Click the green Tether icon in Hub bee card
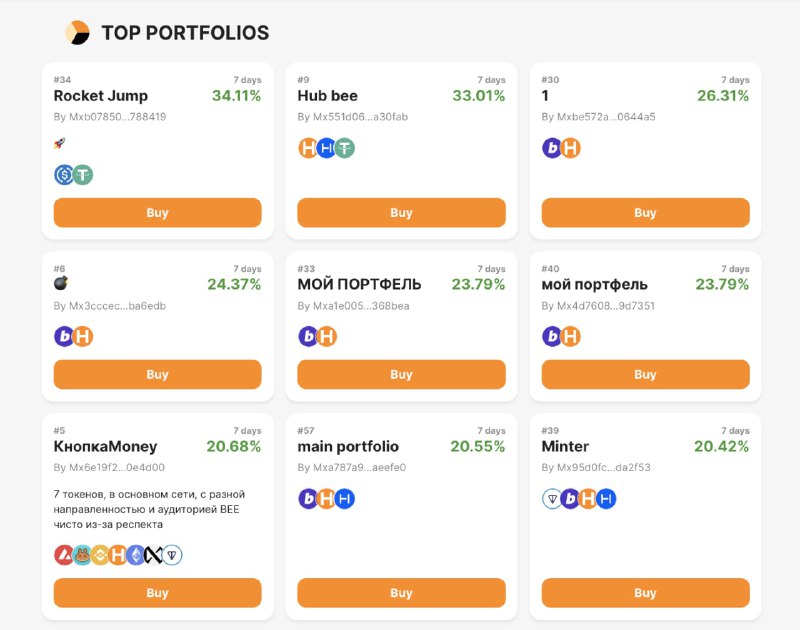Screen dimensions: 800x630 pos(345,148)
